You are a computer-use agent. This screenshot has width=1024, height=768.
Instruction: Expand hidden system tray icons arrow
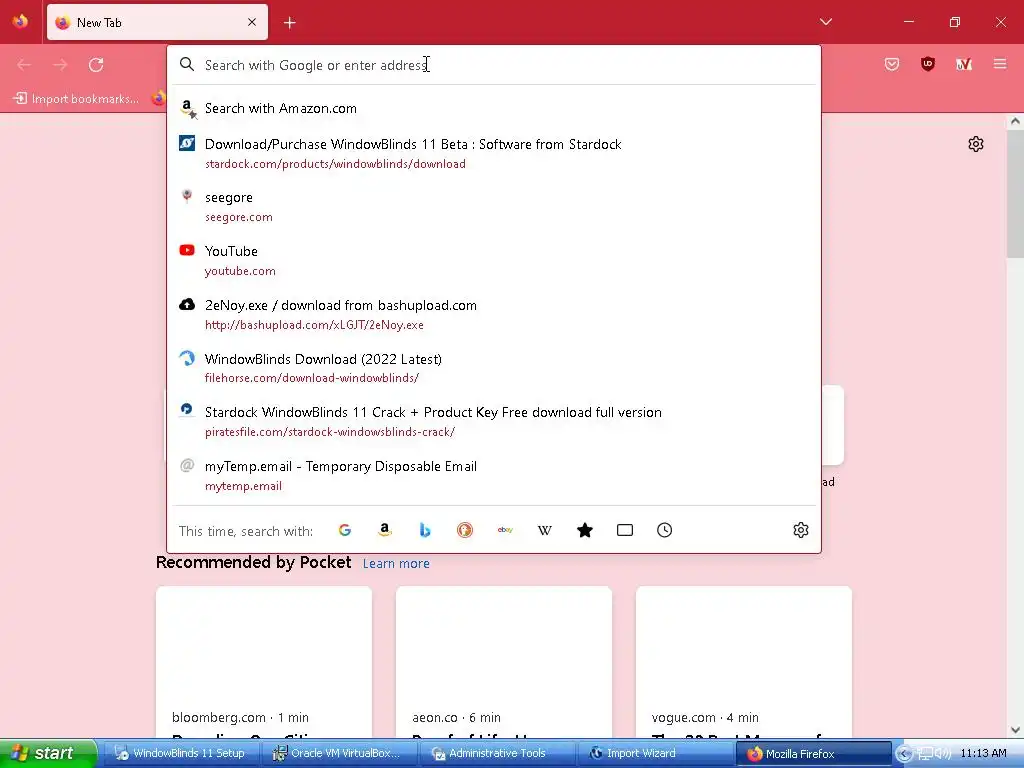click(x=904, y=754)
